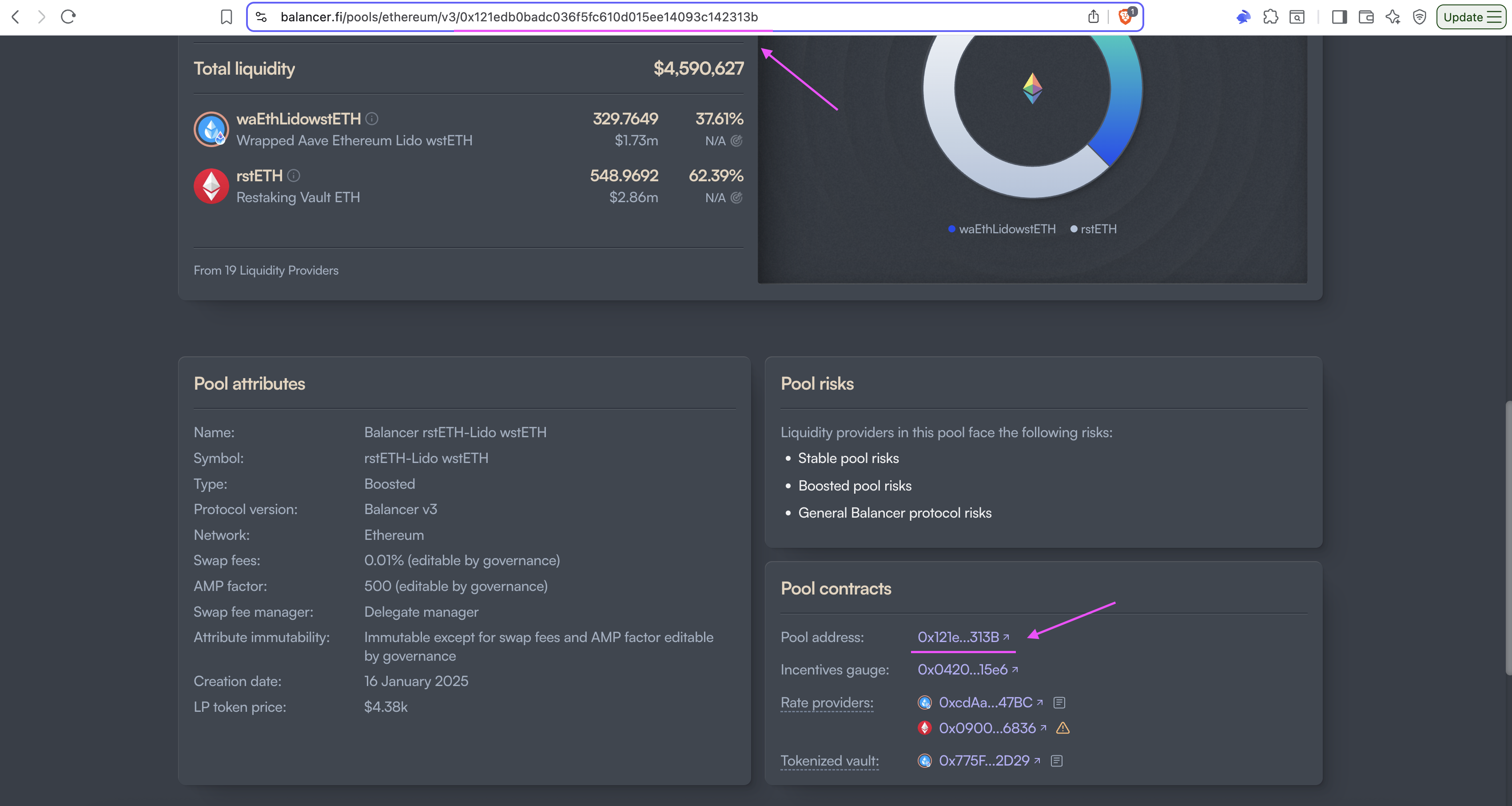Click the bookmark icon in the toolbar
Screen dimensions: 1512x806
point(226,17)
